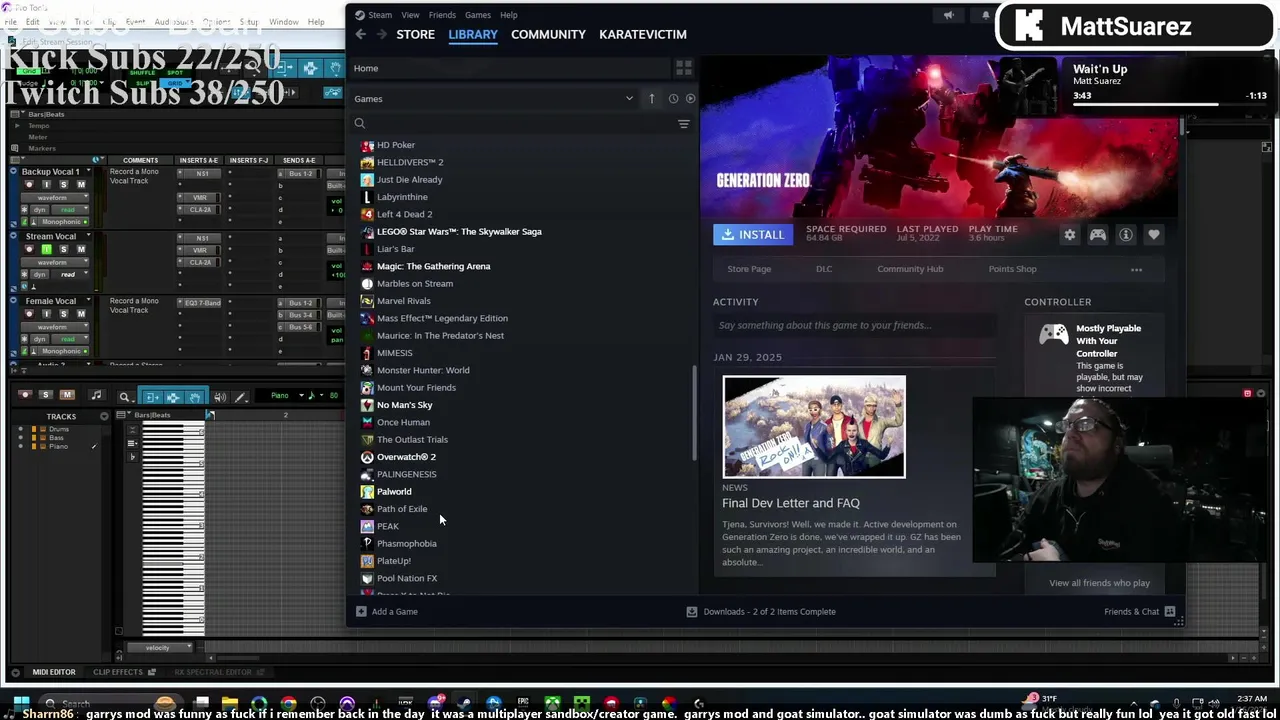The height and width of the screenshot is (720, 1280).
Task: Open the velocity lane dropdown in MIDI editor
Action: (x=158, y=647)
